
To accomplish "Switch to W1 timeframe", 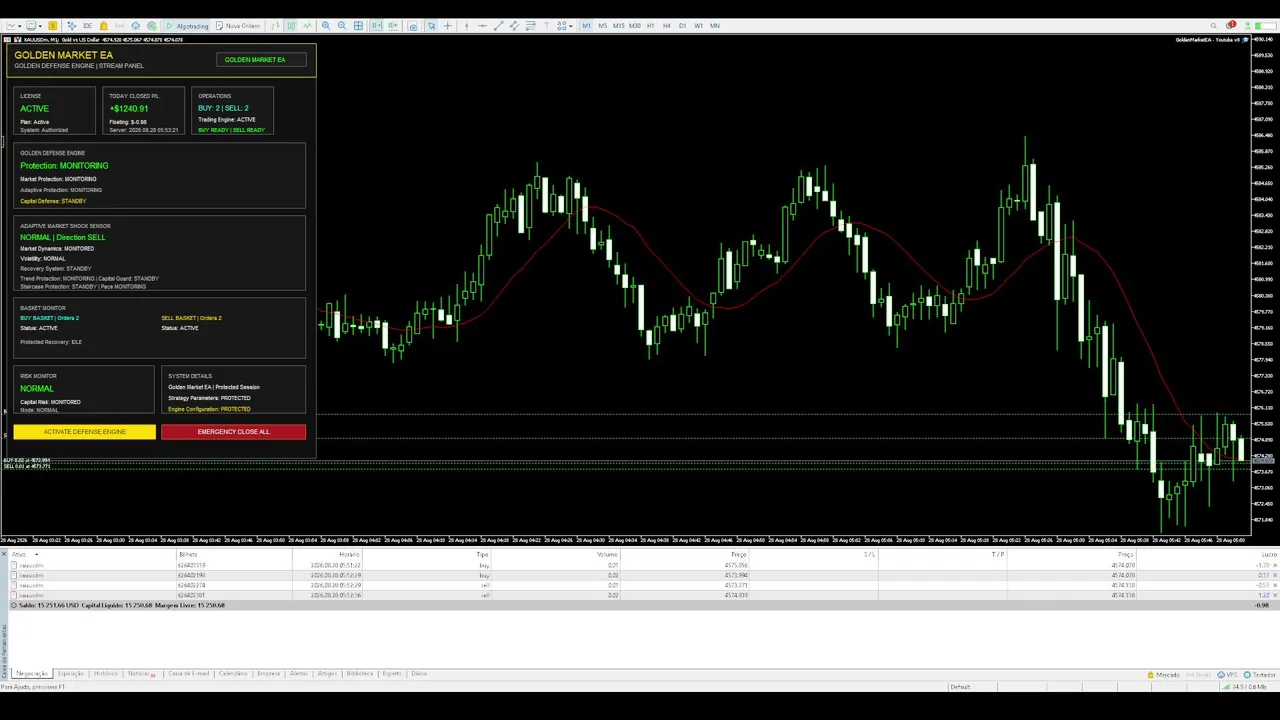I will pos(698,26).
